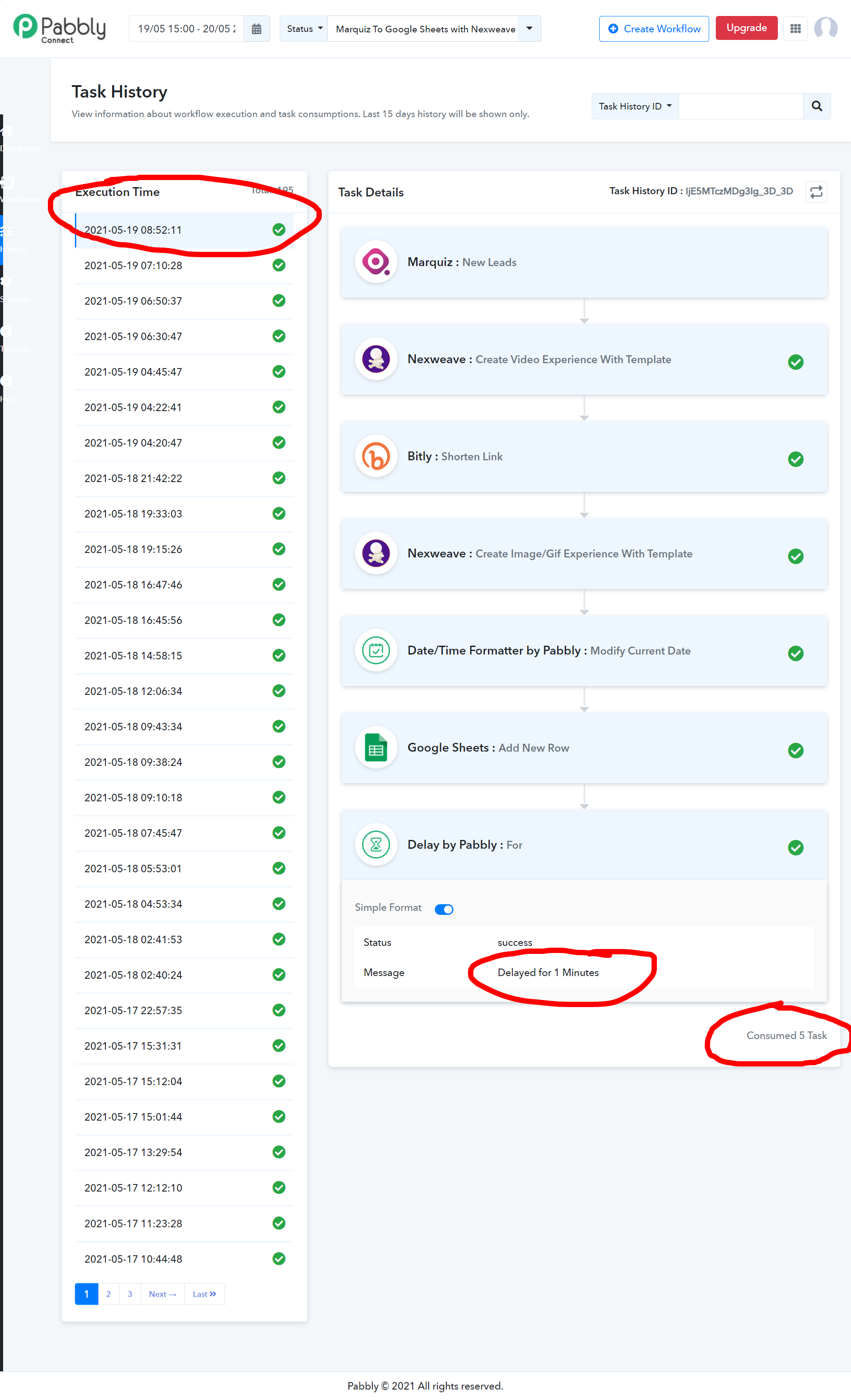Click the Marquiz app icon
Image resolution: width=851 pixels, height=1400 pixels.
pos(376,262)
